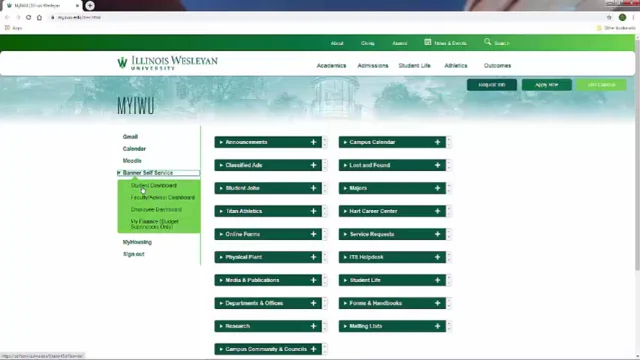The height and width of the screenshot is (360, 640).
Task: Click the plus icon on Hart Career Center
Action: click(x=438, y=211)
